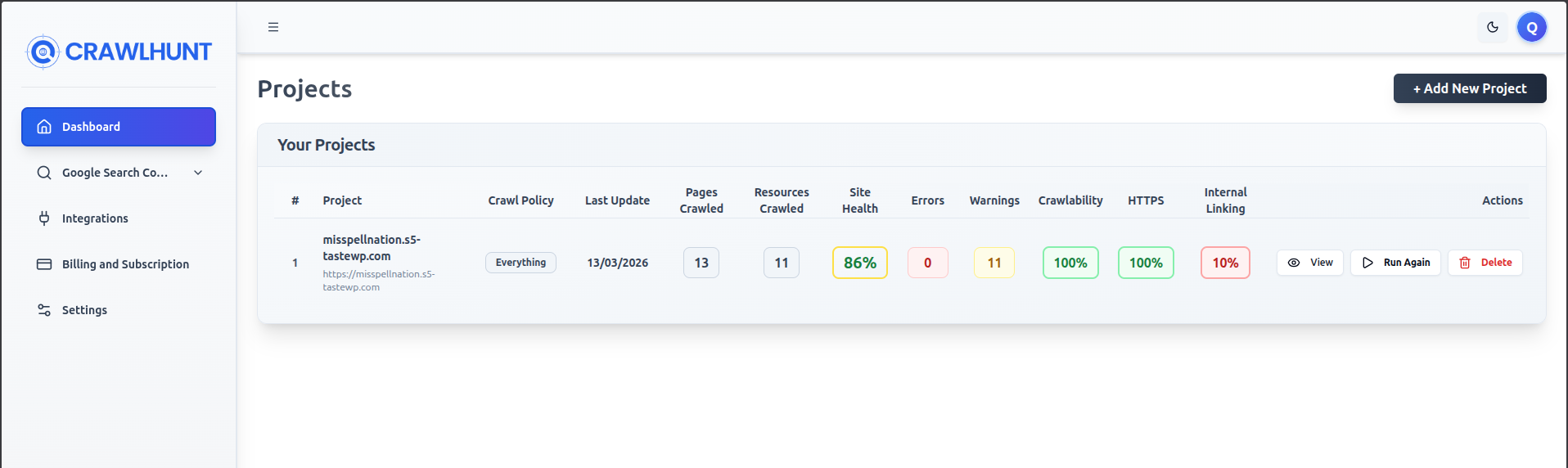Click the Google Search Console magnifier icon
The height and width of the screenshot is (468, 1568).
44,173
